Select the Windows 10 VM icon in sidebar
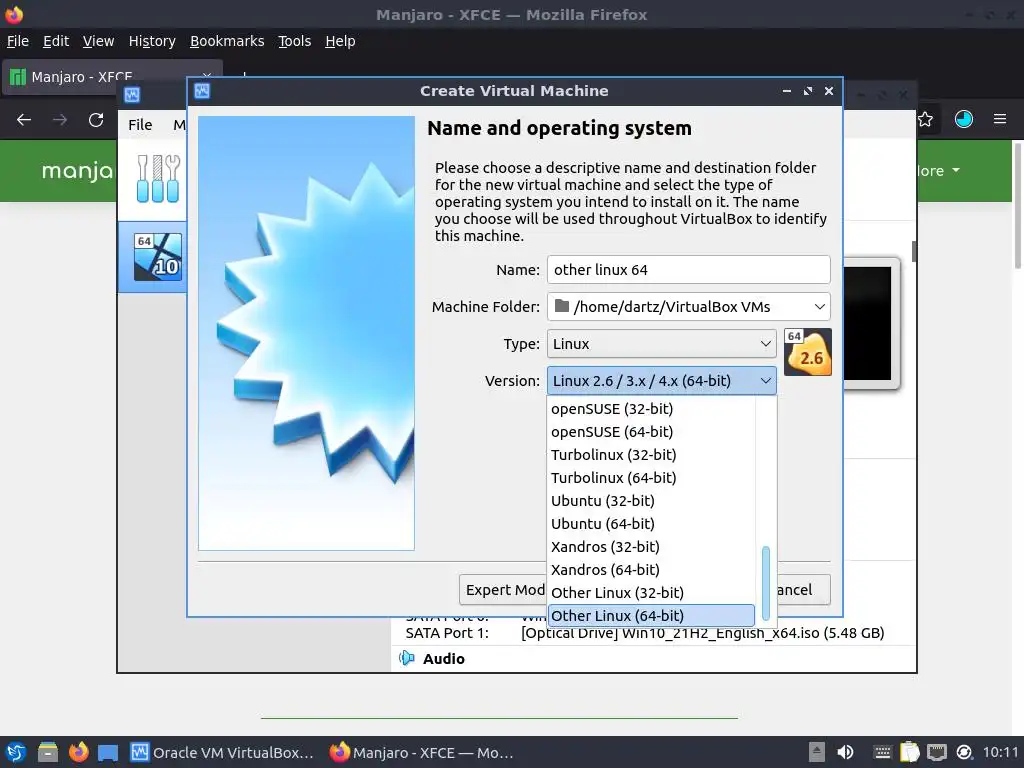The image size is (1024, 768). (157, 257)
